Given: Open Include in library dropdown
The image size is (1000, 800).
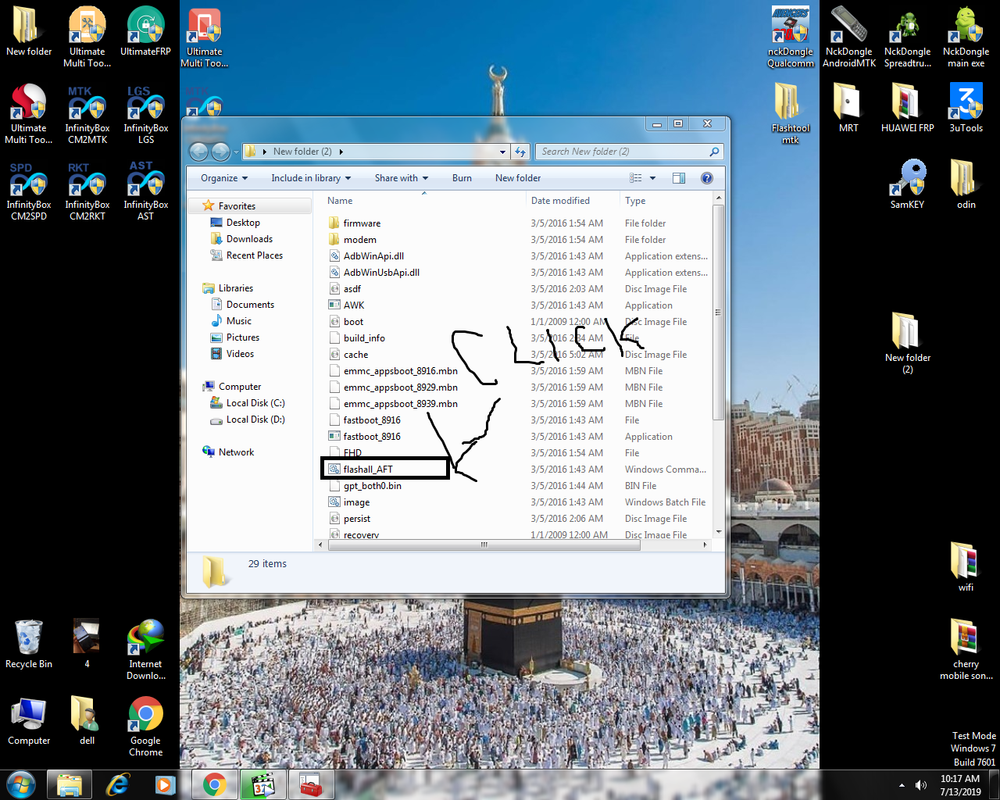Looking at the screenshot, I should pyautogui.click(x=311, y=178).
